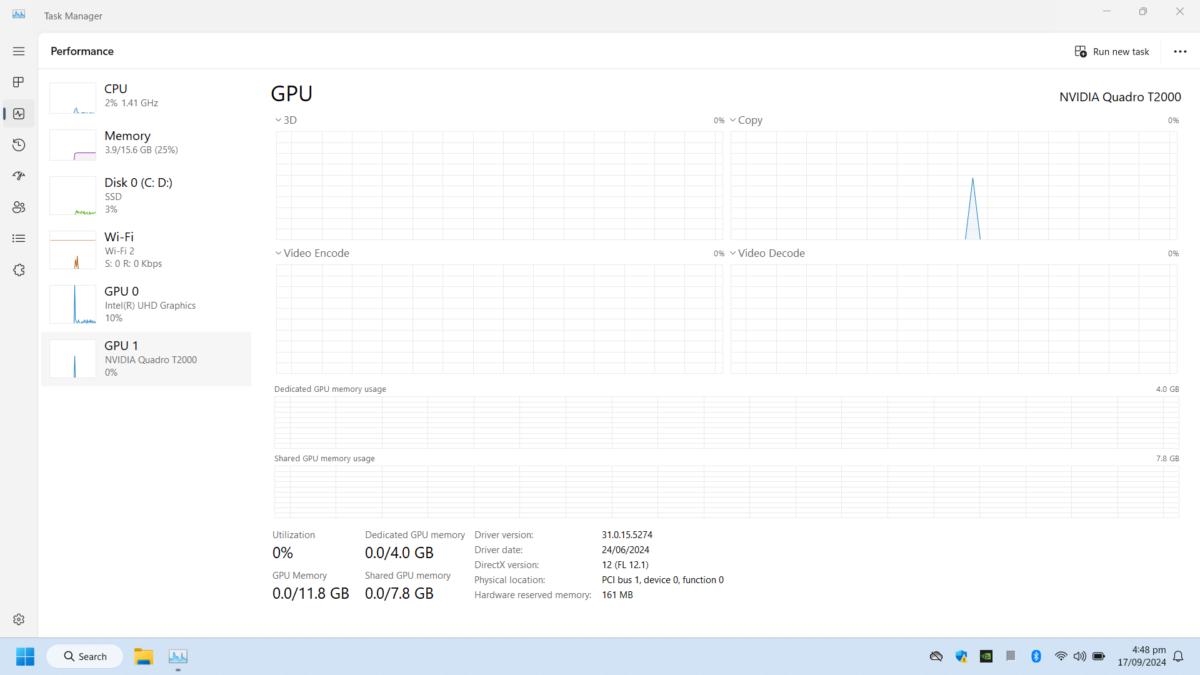
Task: Open the Services page icon
Action: (x=18, y=270)
